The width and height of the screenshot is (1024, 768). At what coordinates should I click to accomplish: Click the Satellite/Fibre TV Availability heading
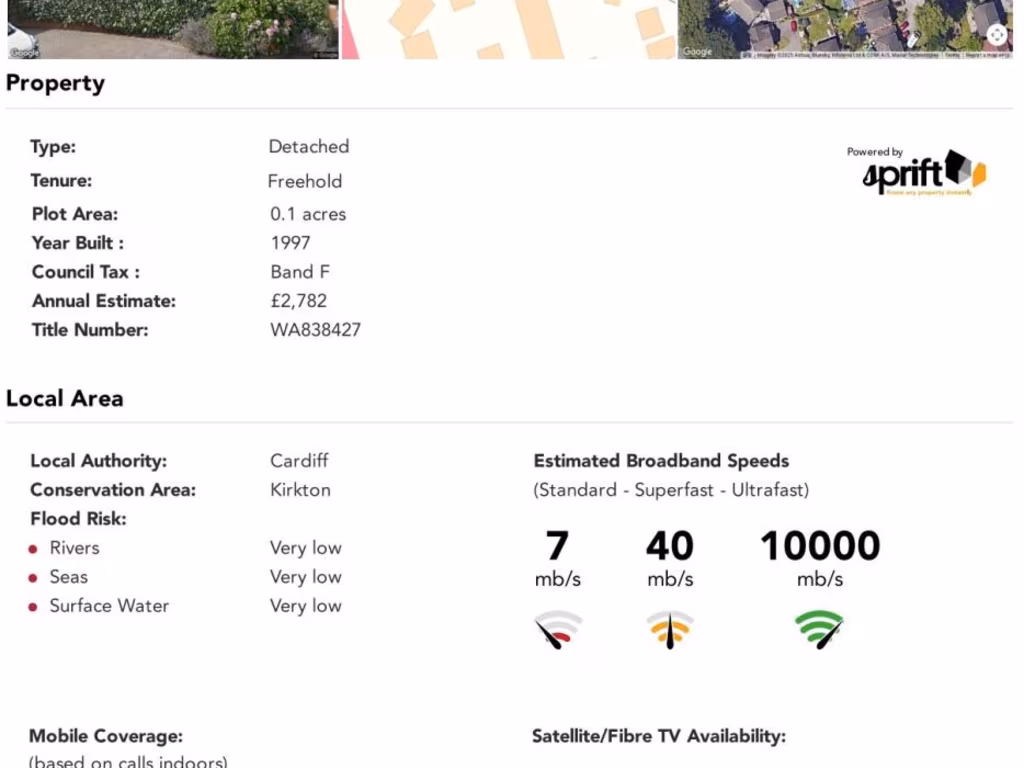(659, 736)
